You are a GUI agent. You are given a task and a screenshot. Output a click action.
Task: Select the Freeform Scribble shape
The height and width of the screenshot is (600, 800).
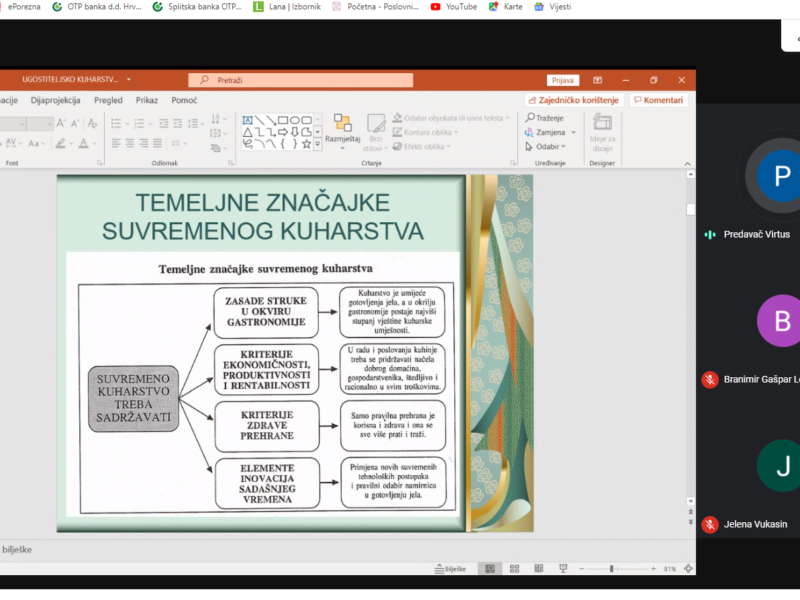pos(247,144)
